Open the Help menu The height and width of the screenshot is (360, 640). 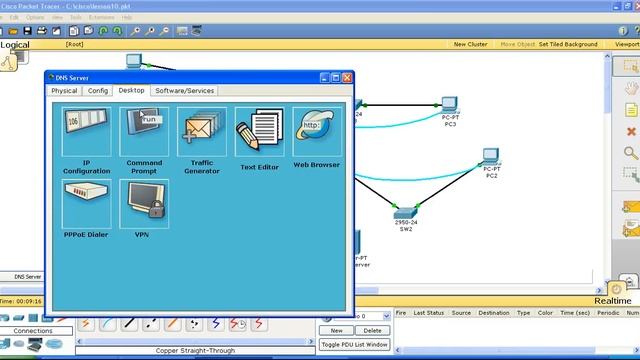(x=127, y=18)
